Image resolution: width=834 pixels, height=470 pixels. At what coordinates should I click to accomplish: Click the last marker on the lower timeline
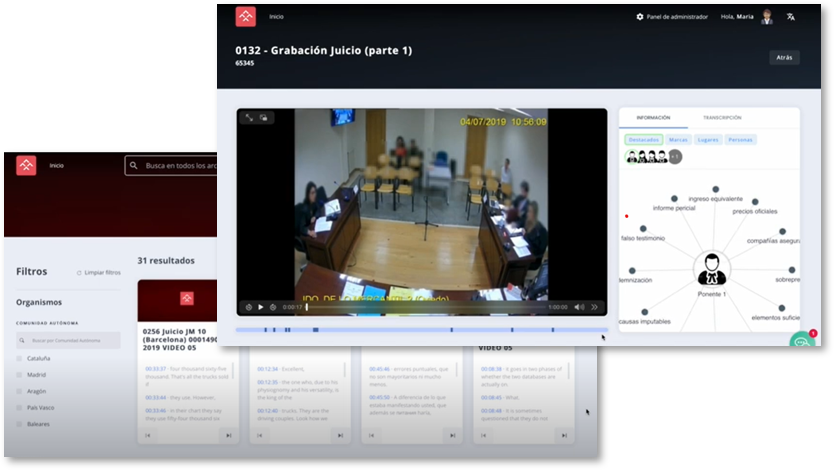coord(553,330)
